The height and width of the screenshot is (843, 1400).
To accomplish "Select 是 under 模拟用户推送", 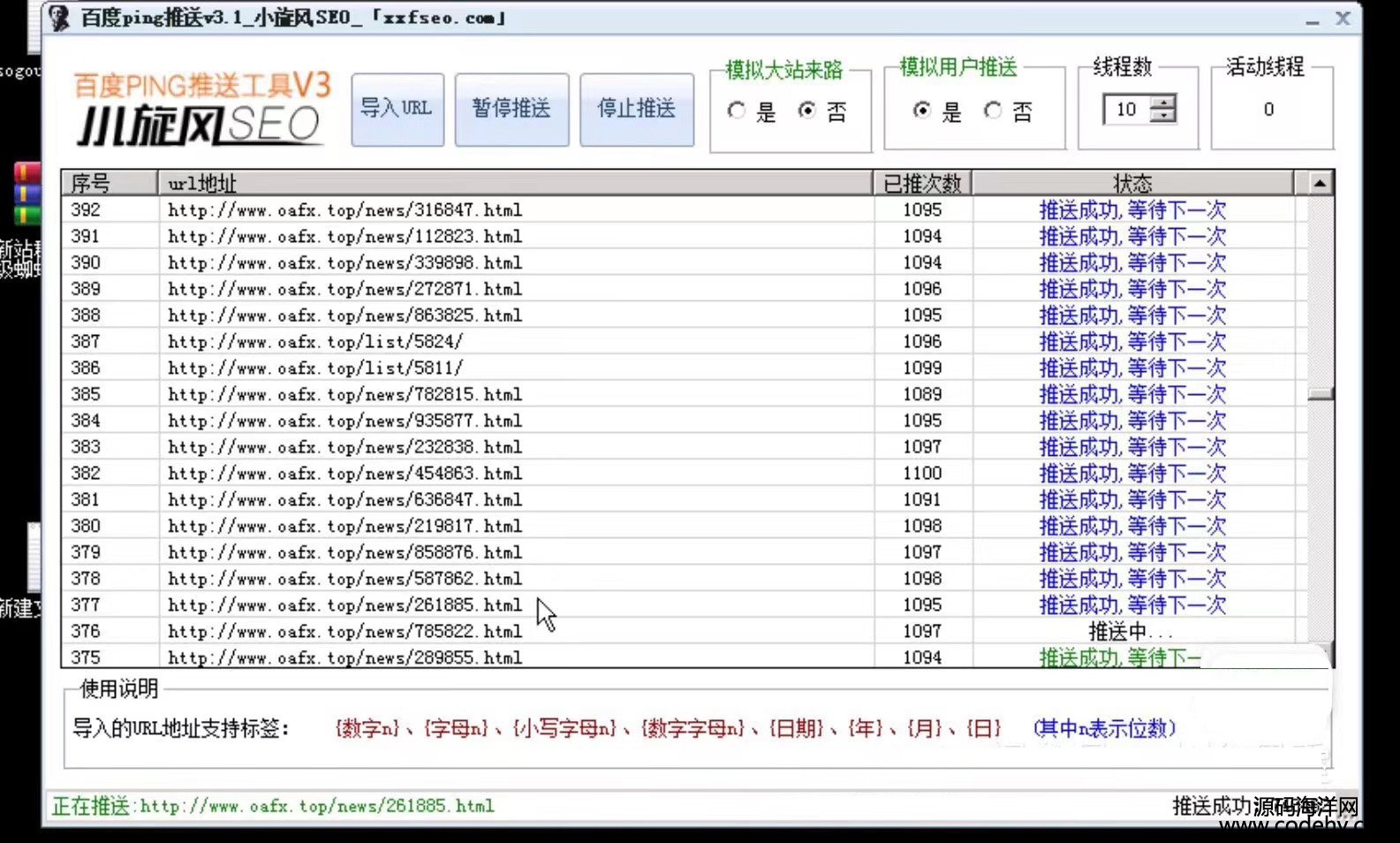I will point(921,111).
